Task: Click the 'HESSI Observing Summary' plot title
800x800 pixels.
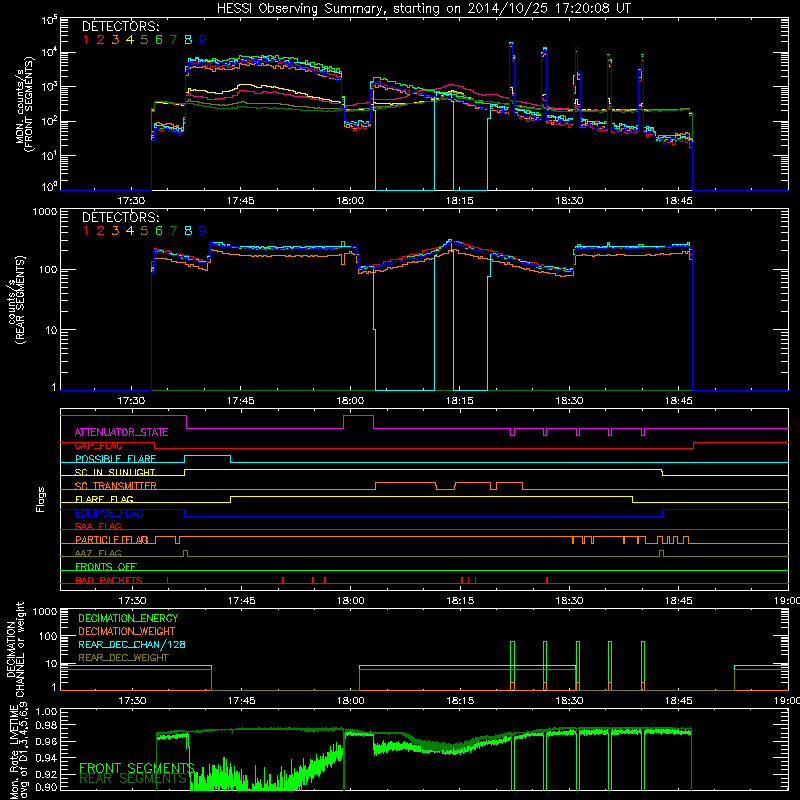Action: coord(423,8)
